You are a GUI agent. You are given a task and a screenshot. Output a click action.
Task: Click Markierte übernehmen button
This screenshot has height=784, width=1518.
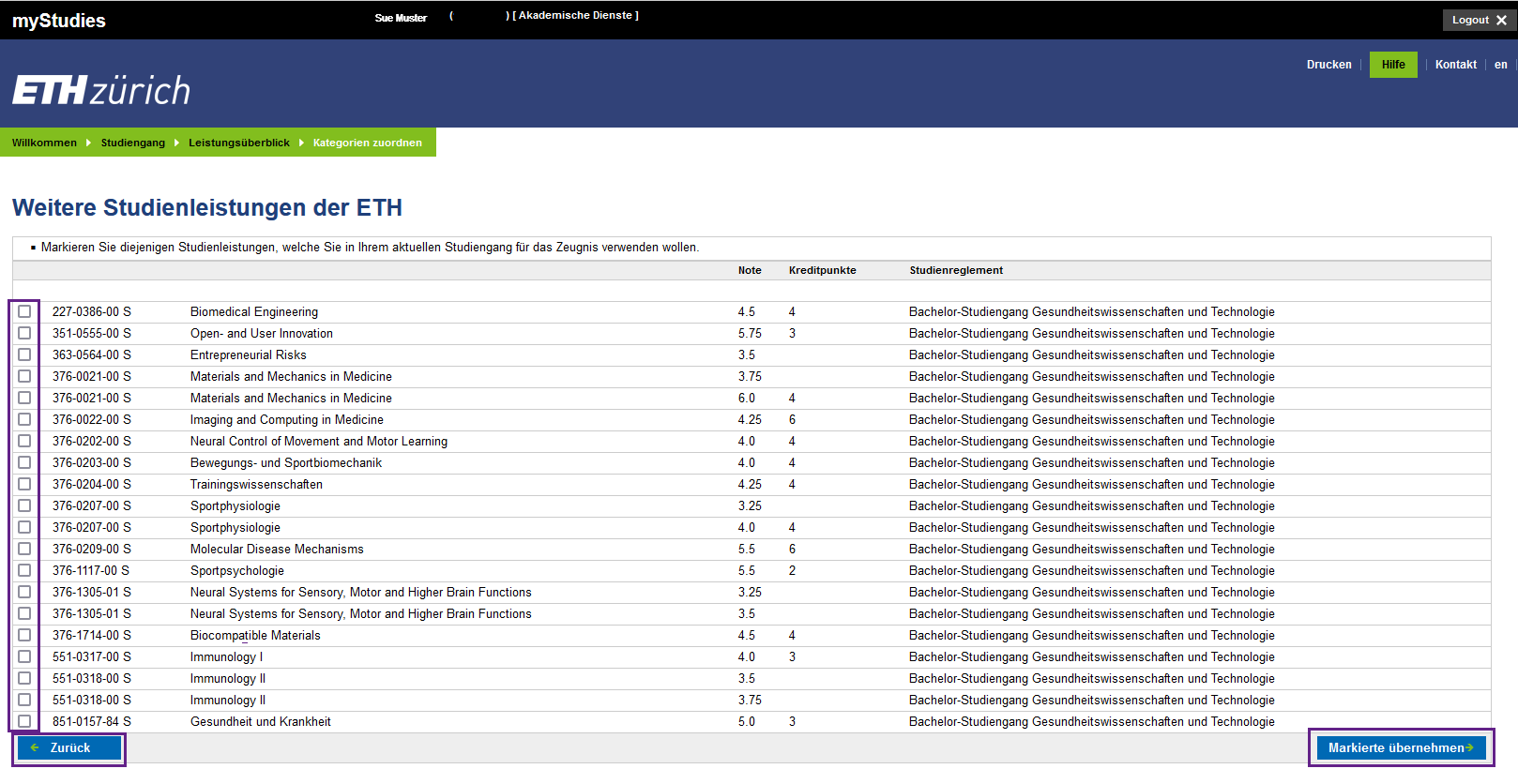[x=1401, y=747]
